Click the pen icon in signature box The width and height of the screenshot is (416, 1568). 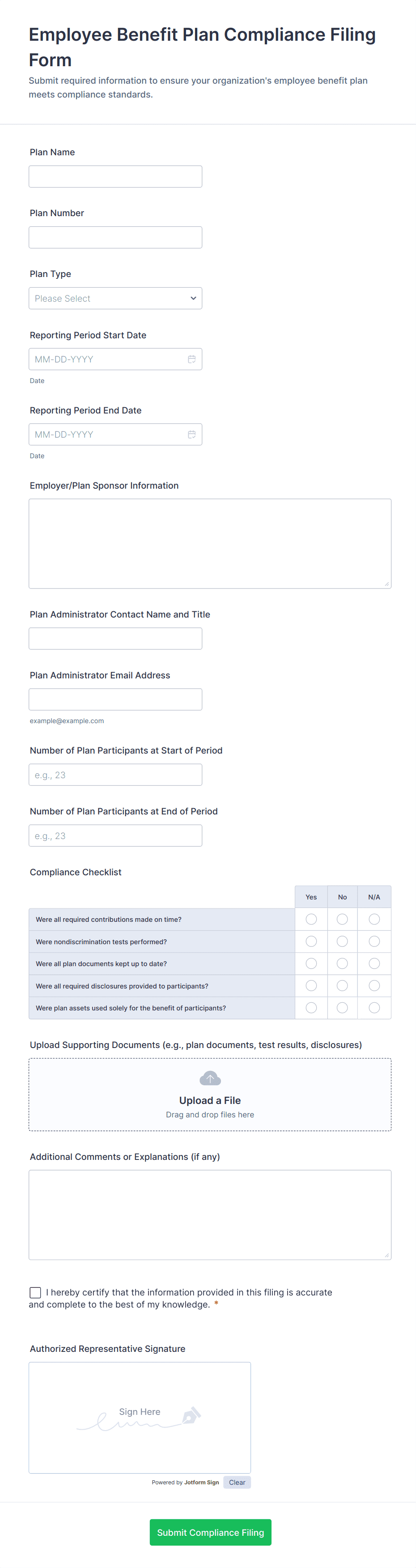(x=191, y=1415)
